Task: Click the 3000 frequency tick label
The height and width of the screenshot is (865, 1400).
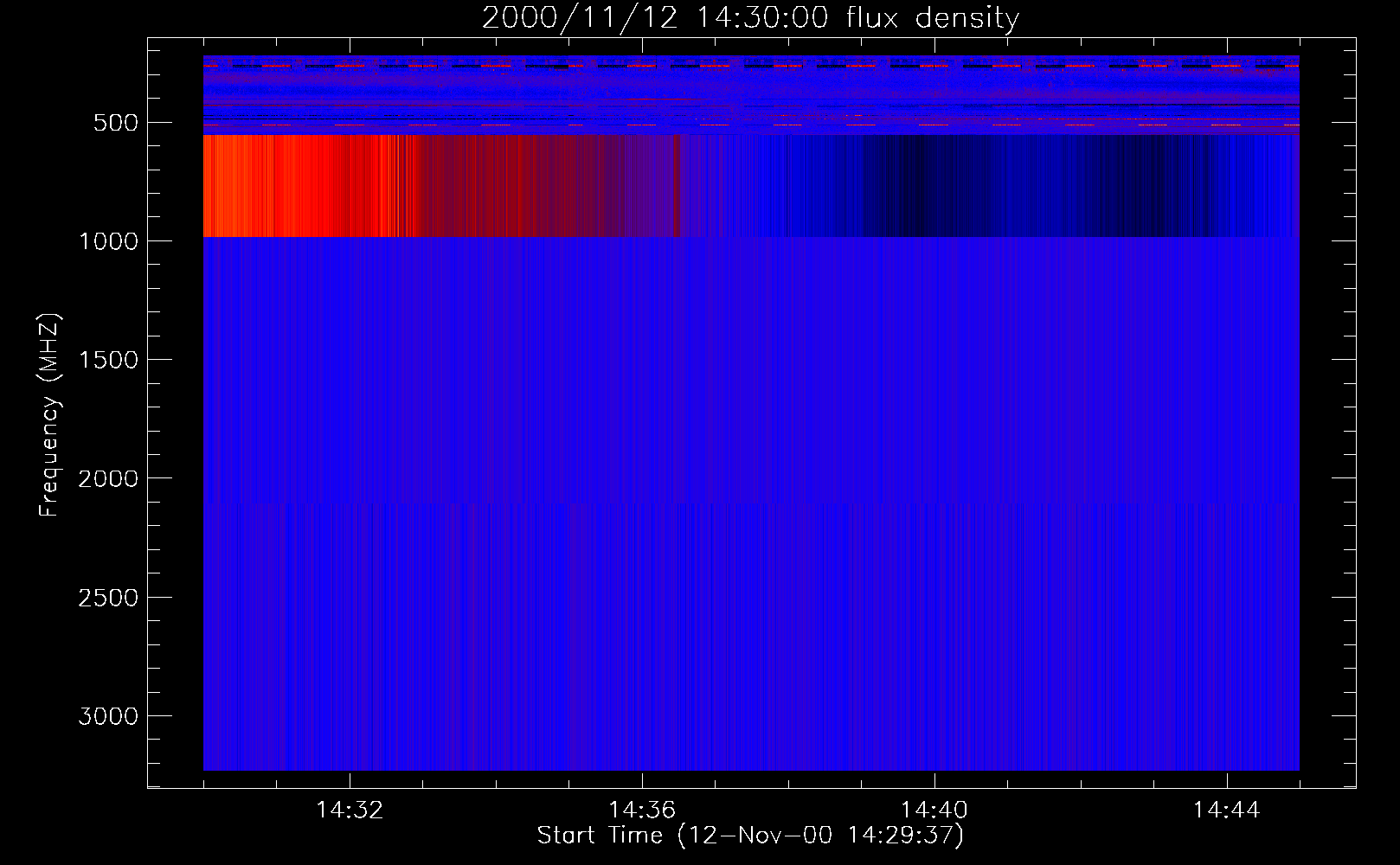Action: (108, 716)
